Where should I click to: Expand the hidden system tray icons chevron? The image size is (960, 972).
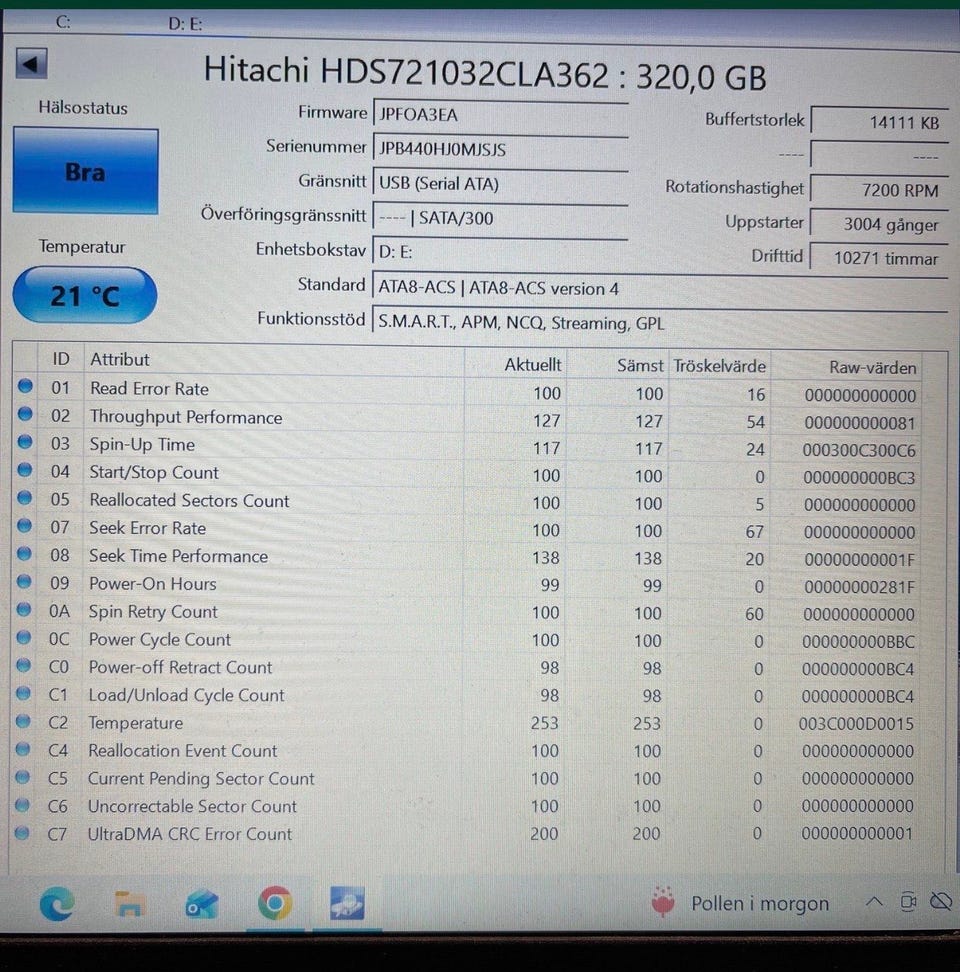[874, 902]
